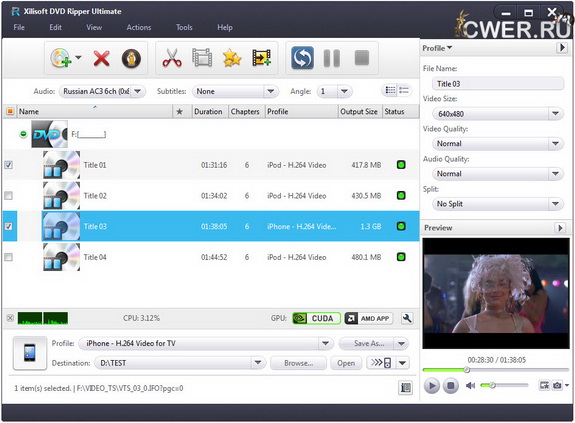Click the log list icon in status bar
The width and height of the screenshot is (575, 423).
[406, 388]
